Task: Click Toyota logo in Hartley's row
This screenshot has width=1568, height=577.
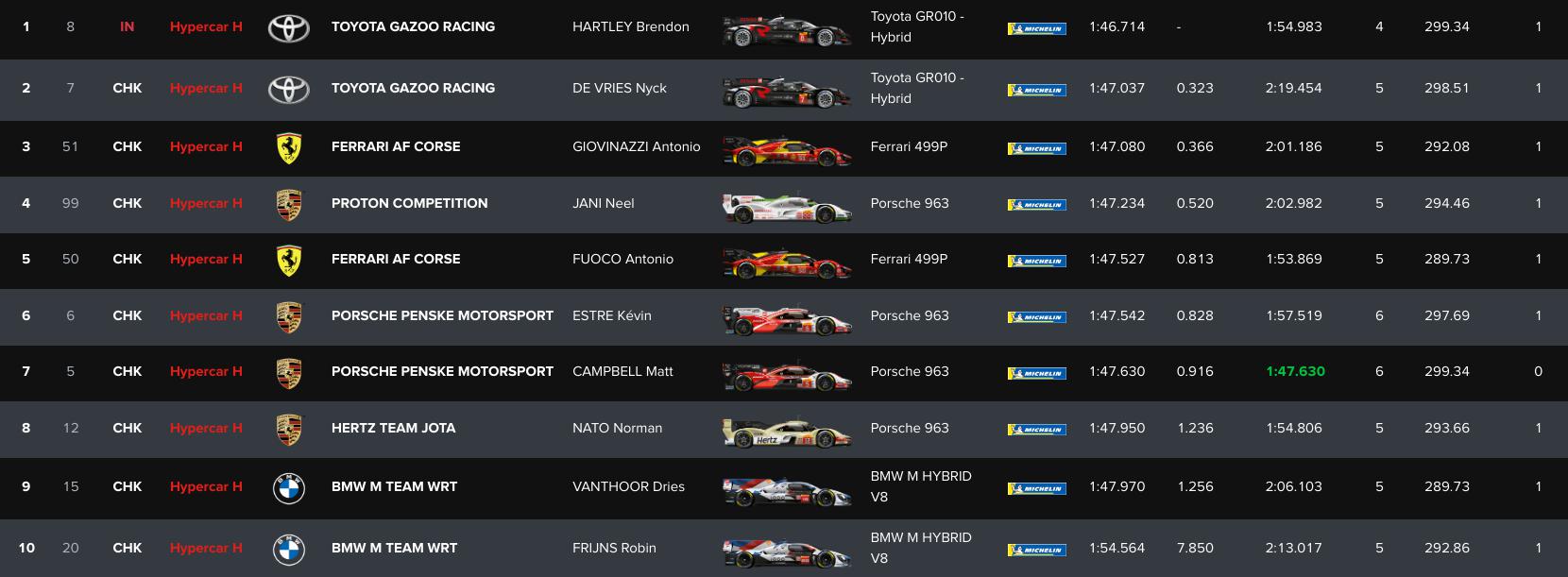Action: point(289,27)
